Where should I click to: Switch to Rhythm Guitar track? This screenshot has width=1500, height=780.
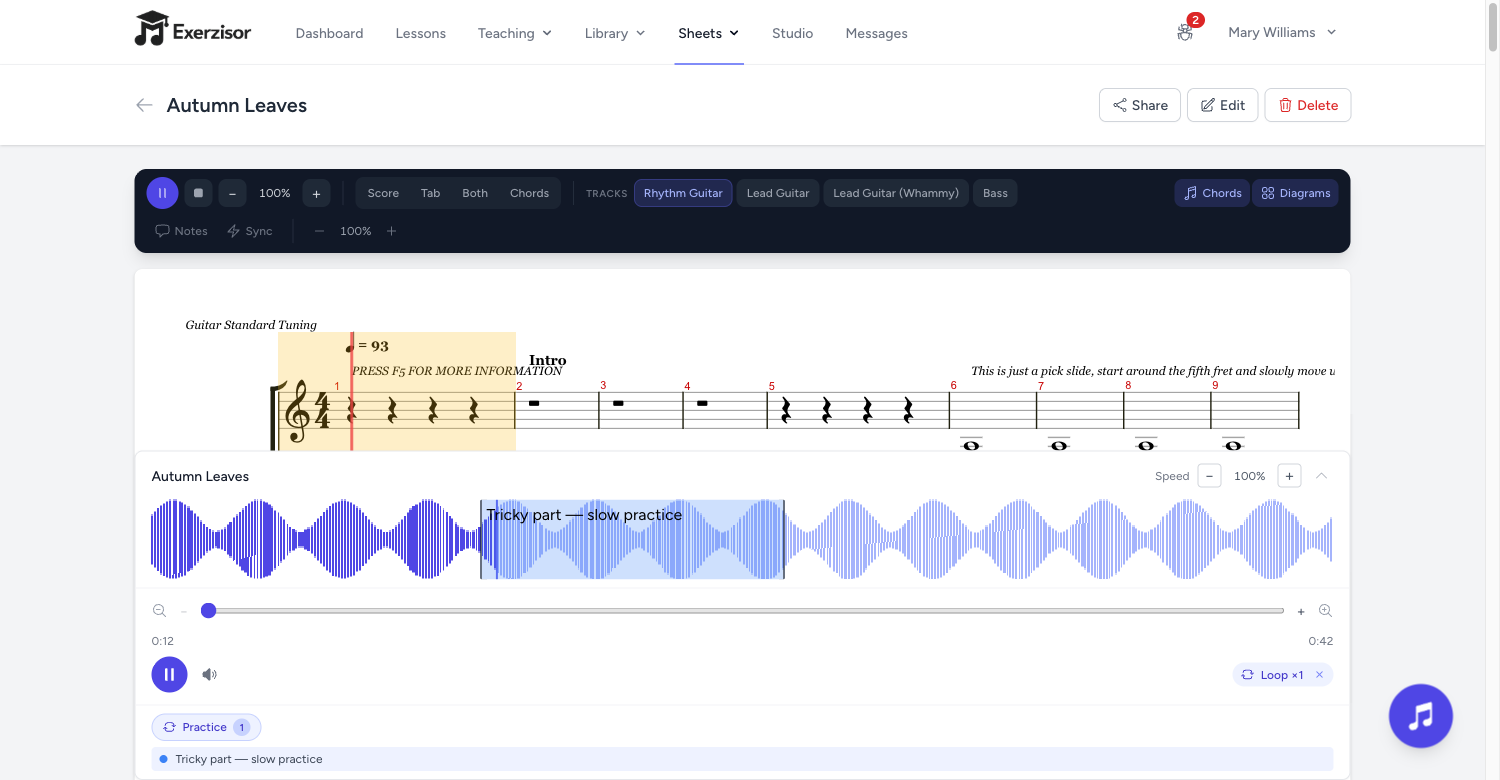(x=683, y=193)
